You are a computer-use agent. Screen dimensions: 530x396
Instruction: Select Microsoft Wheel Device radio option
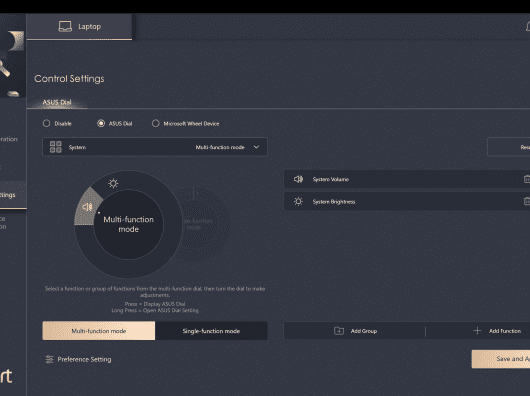(155, 123)
